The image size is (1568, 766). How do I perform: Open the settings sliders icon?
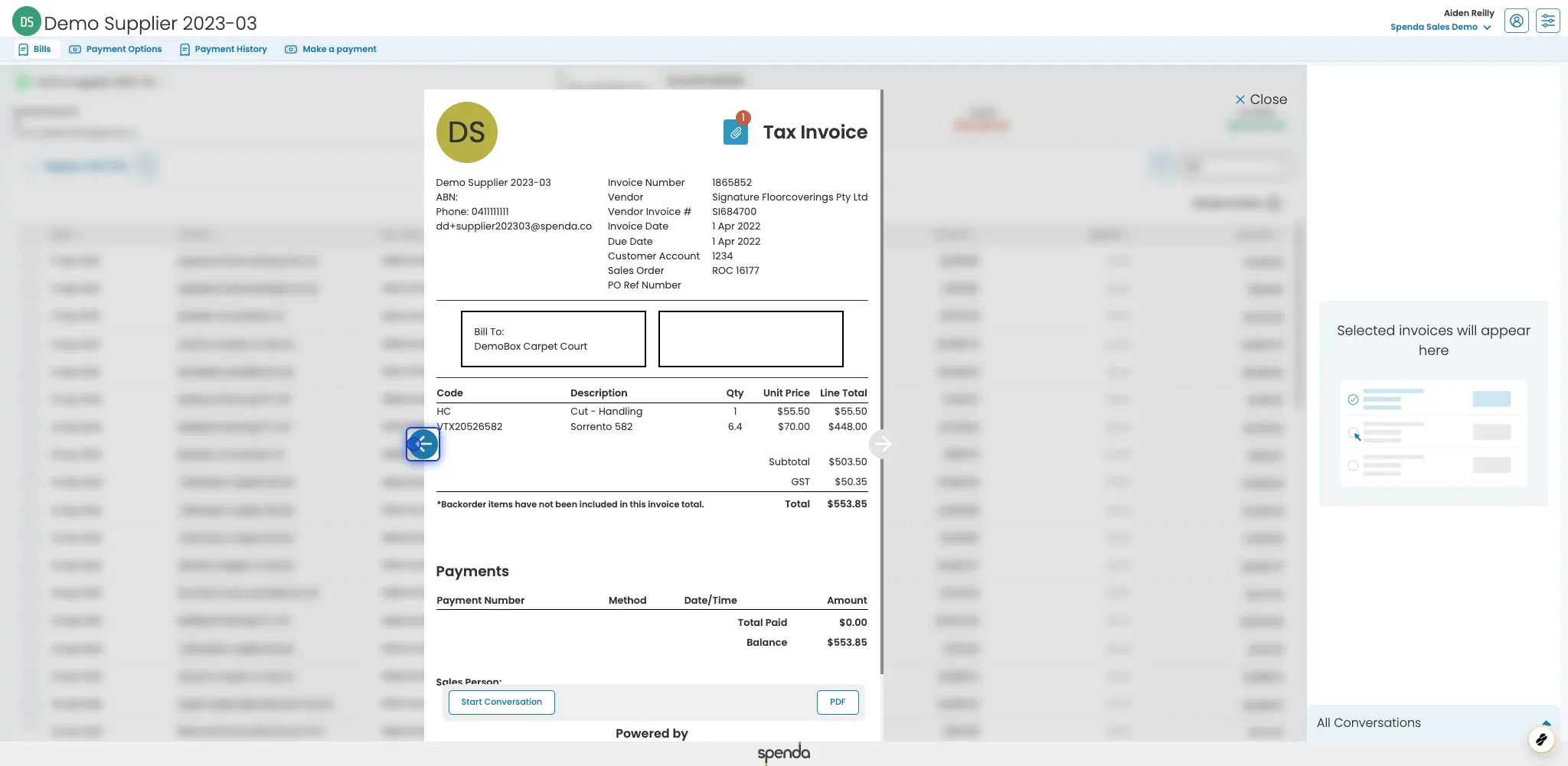pos(1547,21)
